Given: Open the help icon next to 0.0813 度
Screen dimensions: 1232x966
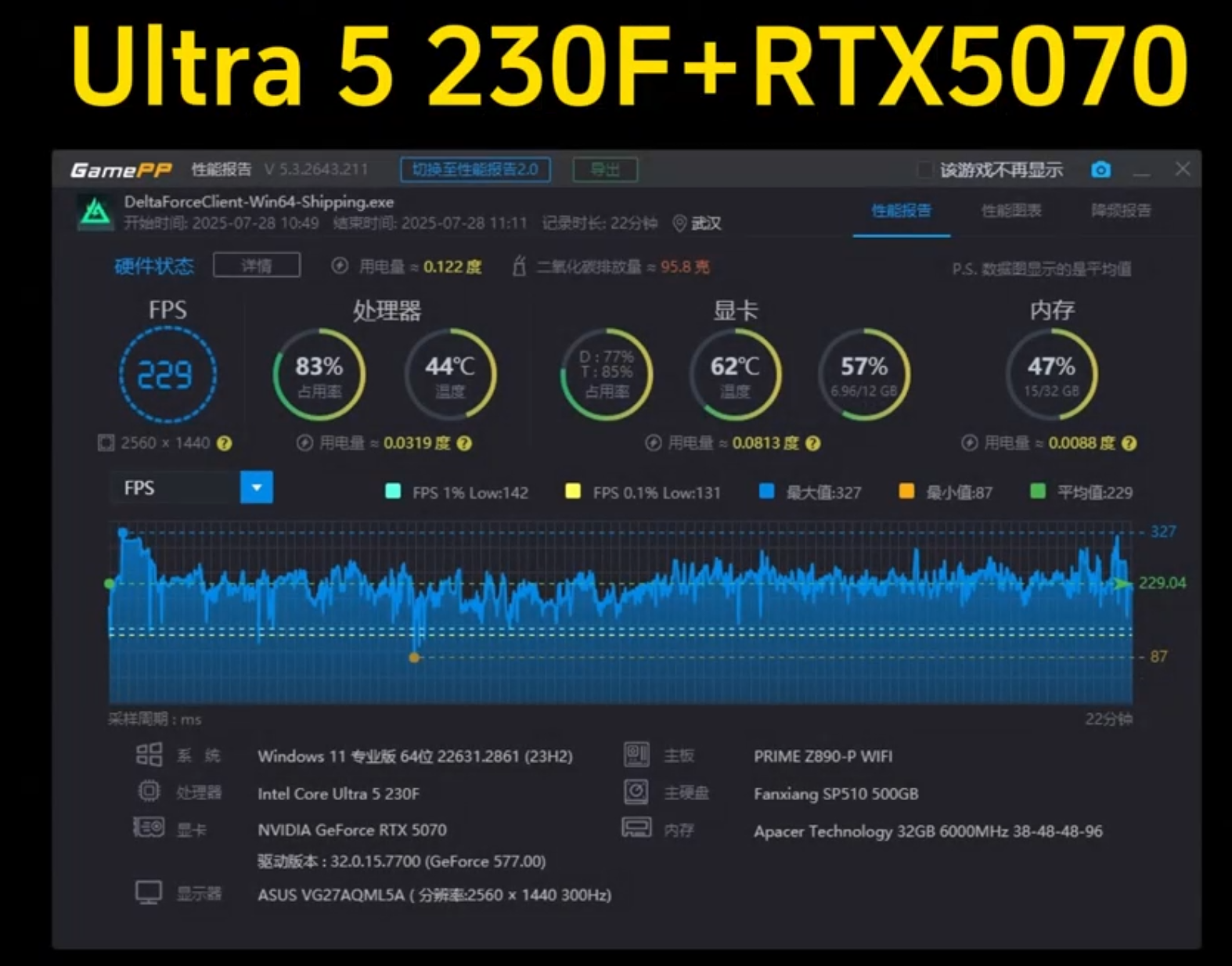Looking at the screenshot, I should point(813,443).
